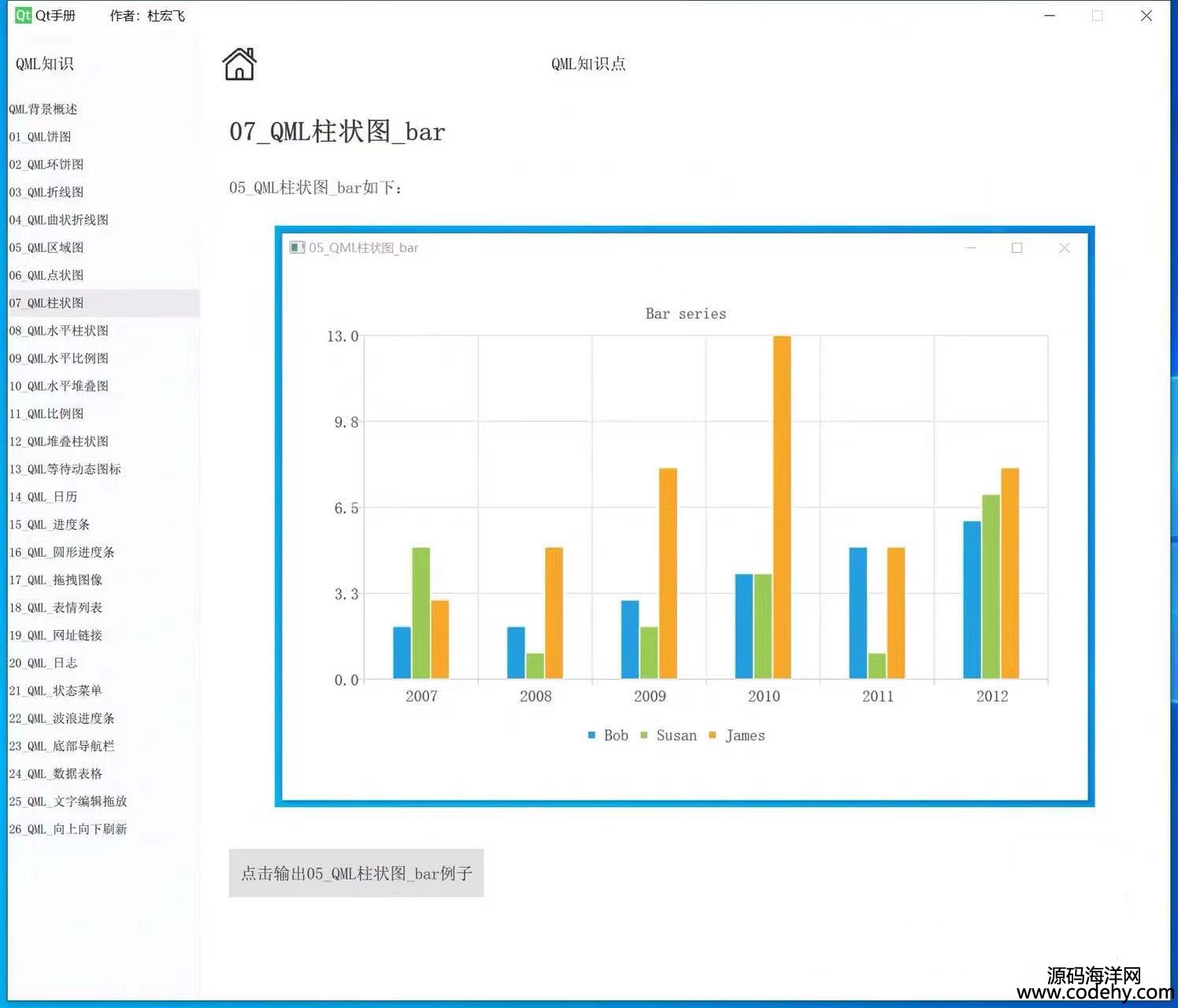Open 01_QML饼图 in the sidebar
Viewport: 1178px width, 1008px height.
(x=40, y=137)
